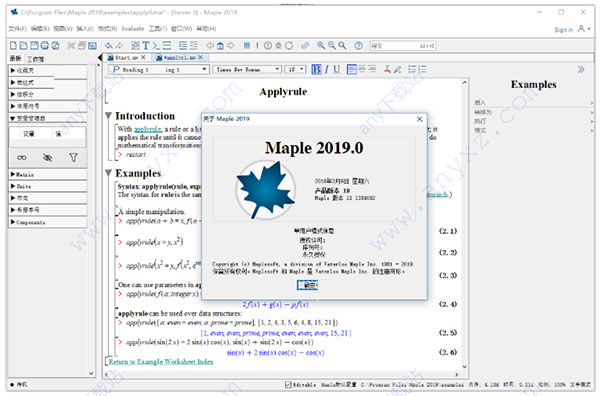Click into the toolbar search field
The height and width of the screenshot is (396, 600).
[x=402, y=46]
